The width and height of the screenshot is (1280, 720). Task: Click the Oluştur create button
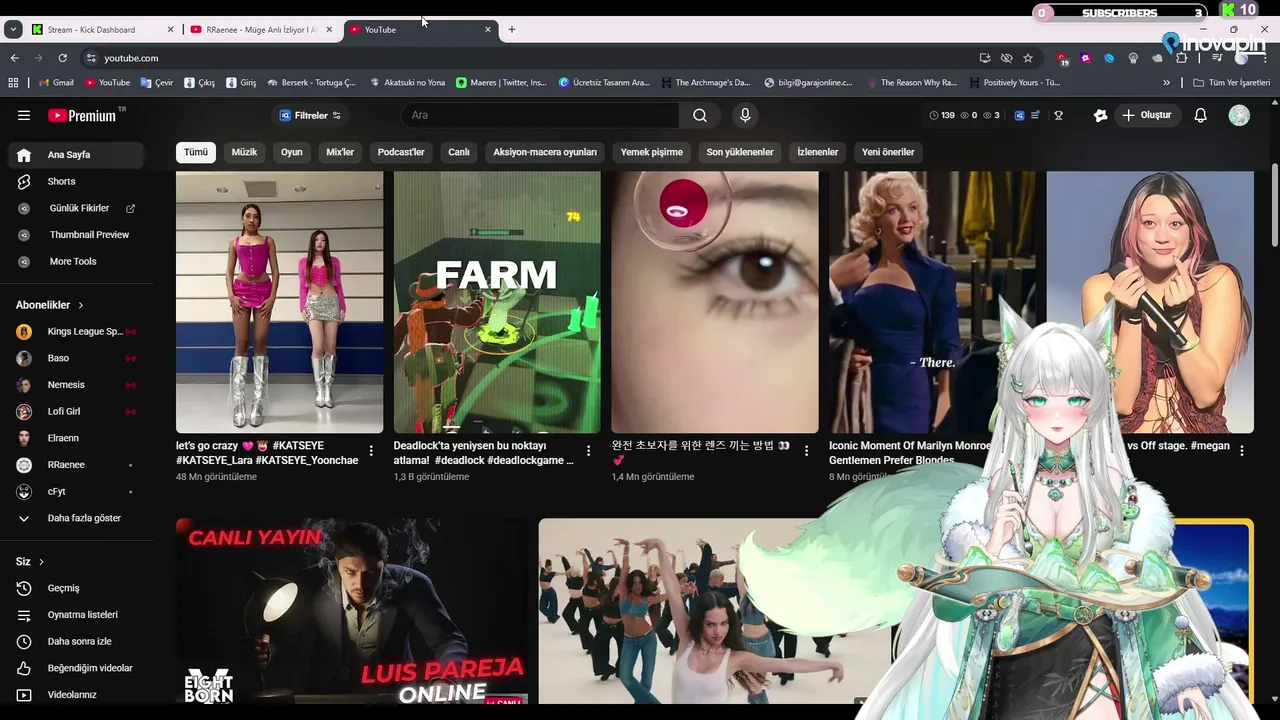tap(1146, 115)
